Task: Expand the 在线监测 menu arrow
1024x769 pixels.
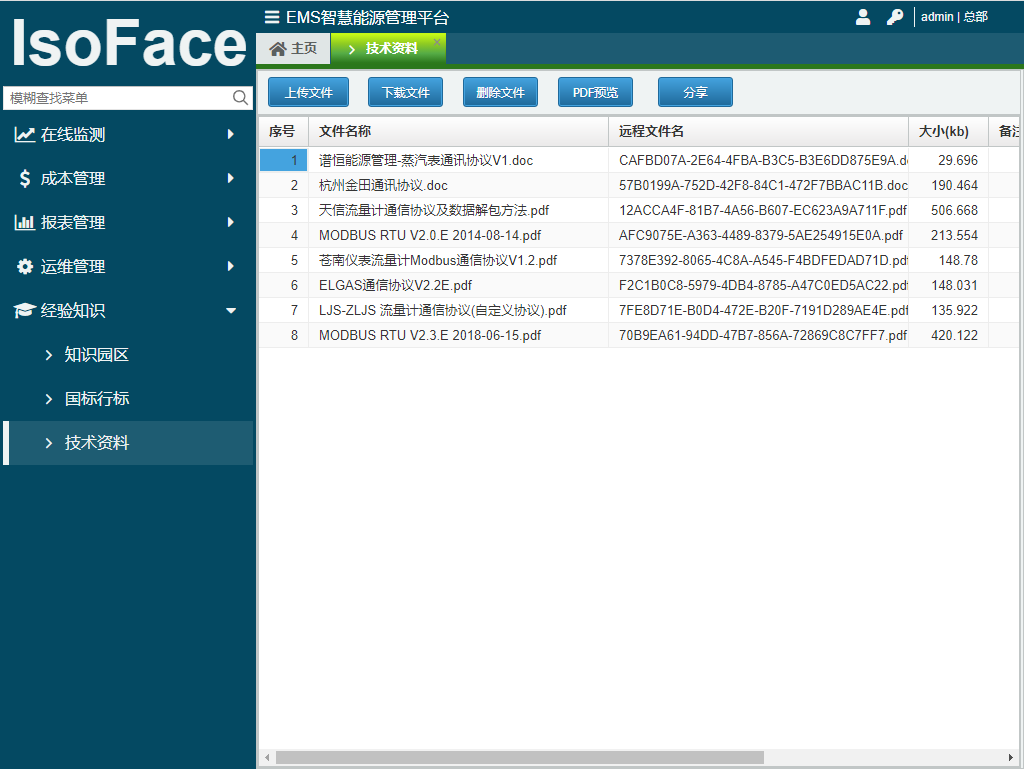Action: pyautogui.click(x=231, y=134)
